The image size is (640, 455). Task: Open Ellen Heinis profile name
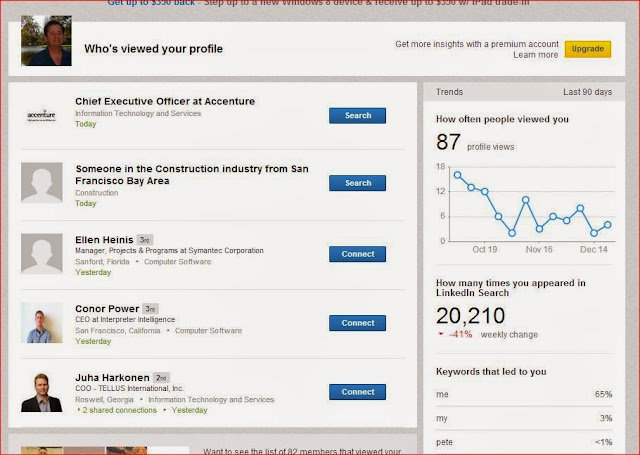(104, 240)
